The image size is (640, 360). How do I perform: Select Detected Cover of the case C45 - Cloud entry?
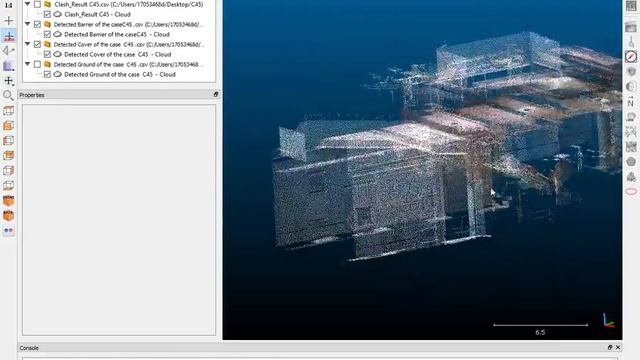click(x=118, y=54)
